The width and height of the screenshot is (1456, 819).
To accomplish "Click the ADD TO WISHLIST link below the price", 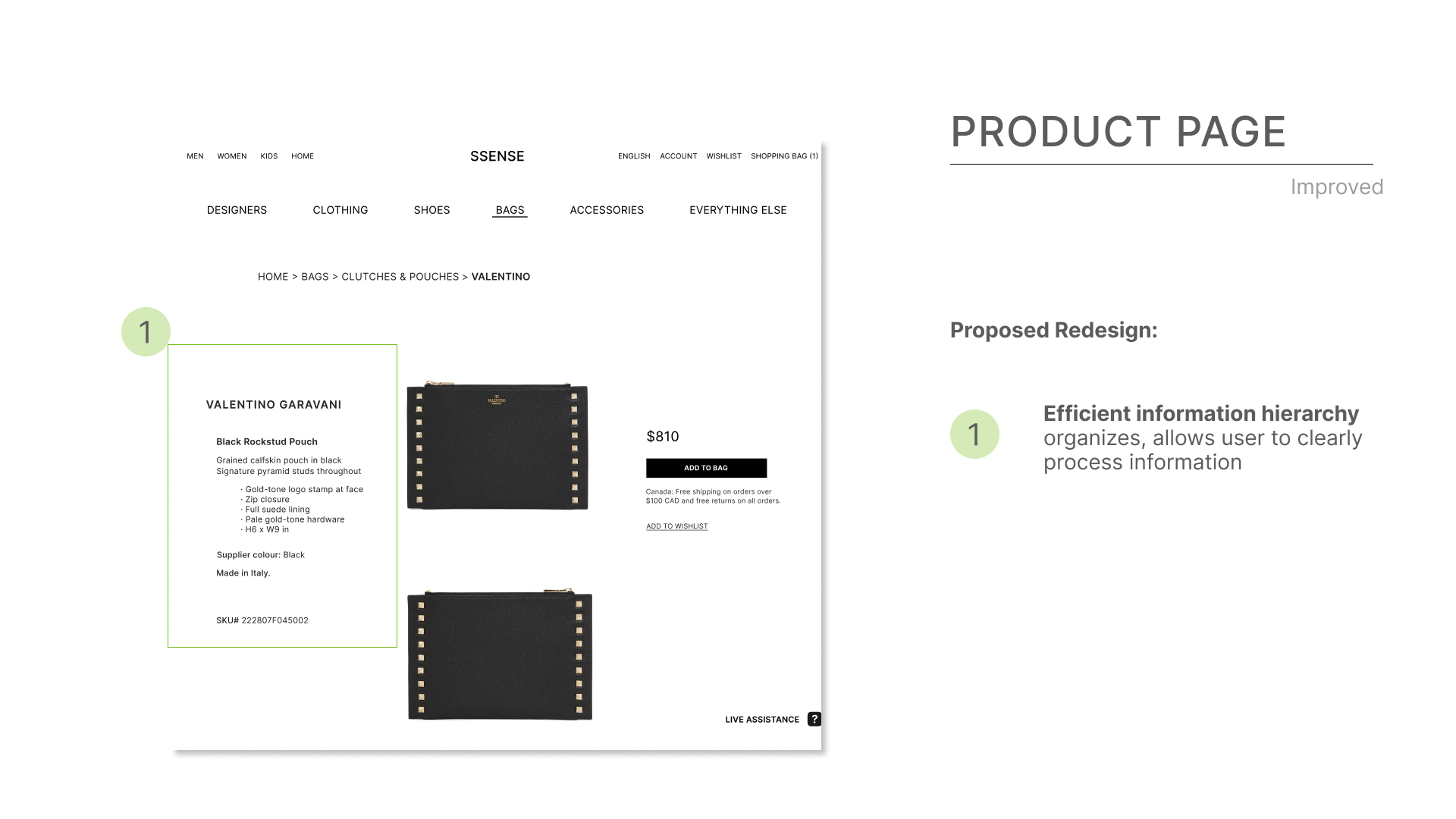I will [676, 526].
